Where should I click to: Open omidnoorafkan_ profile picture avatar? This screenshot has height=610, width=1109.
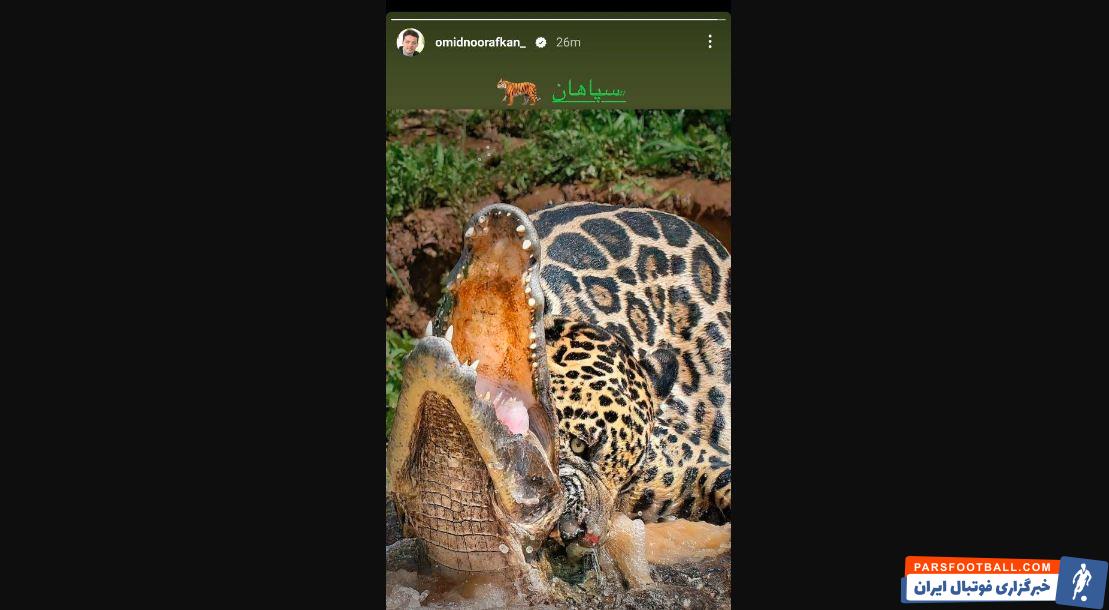[410, 42]
